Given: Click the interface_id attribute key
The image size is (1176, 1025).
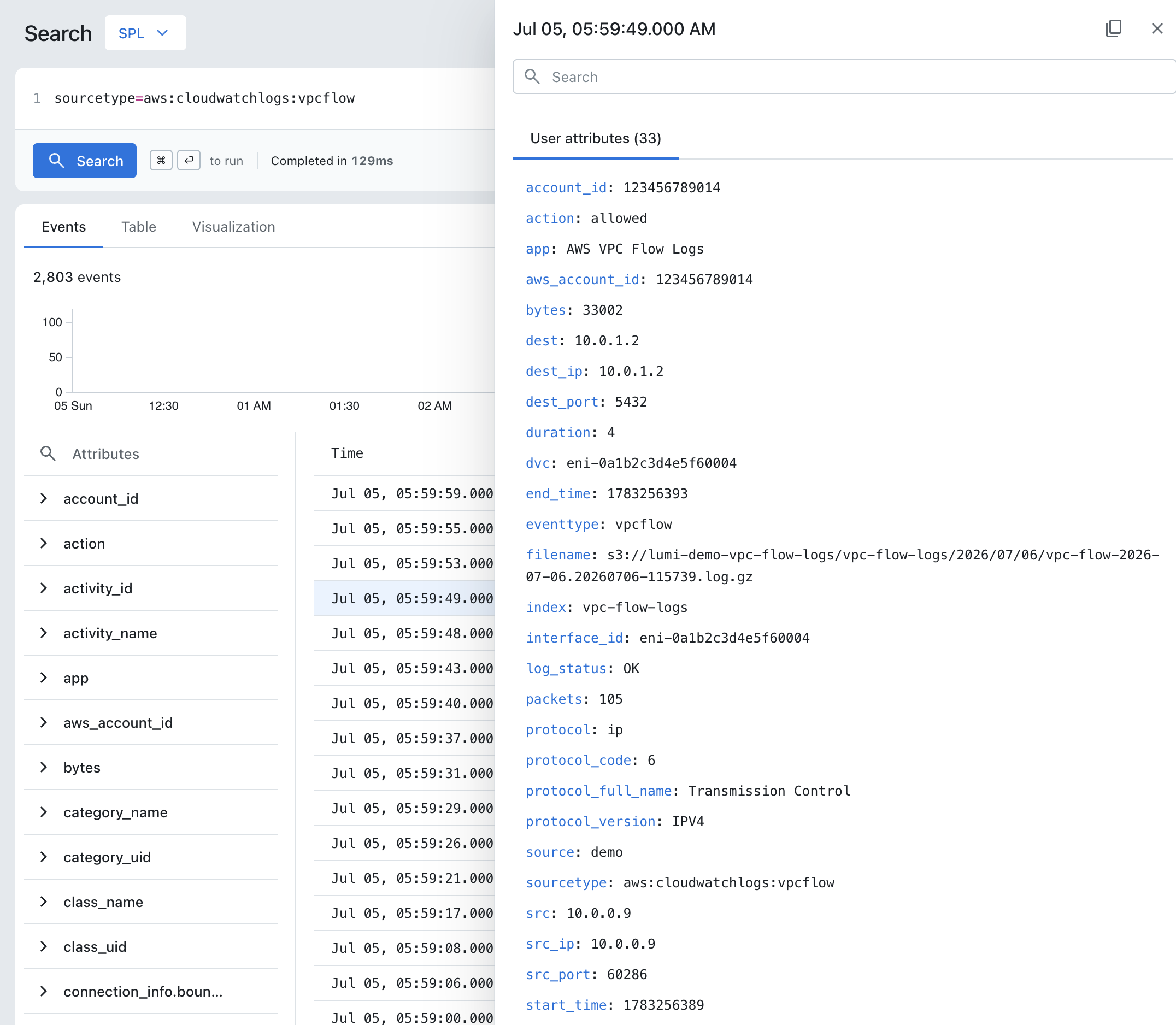Looking at the screenshot, I should tap(574, 638).
